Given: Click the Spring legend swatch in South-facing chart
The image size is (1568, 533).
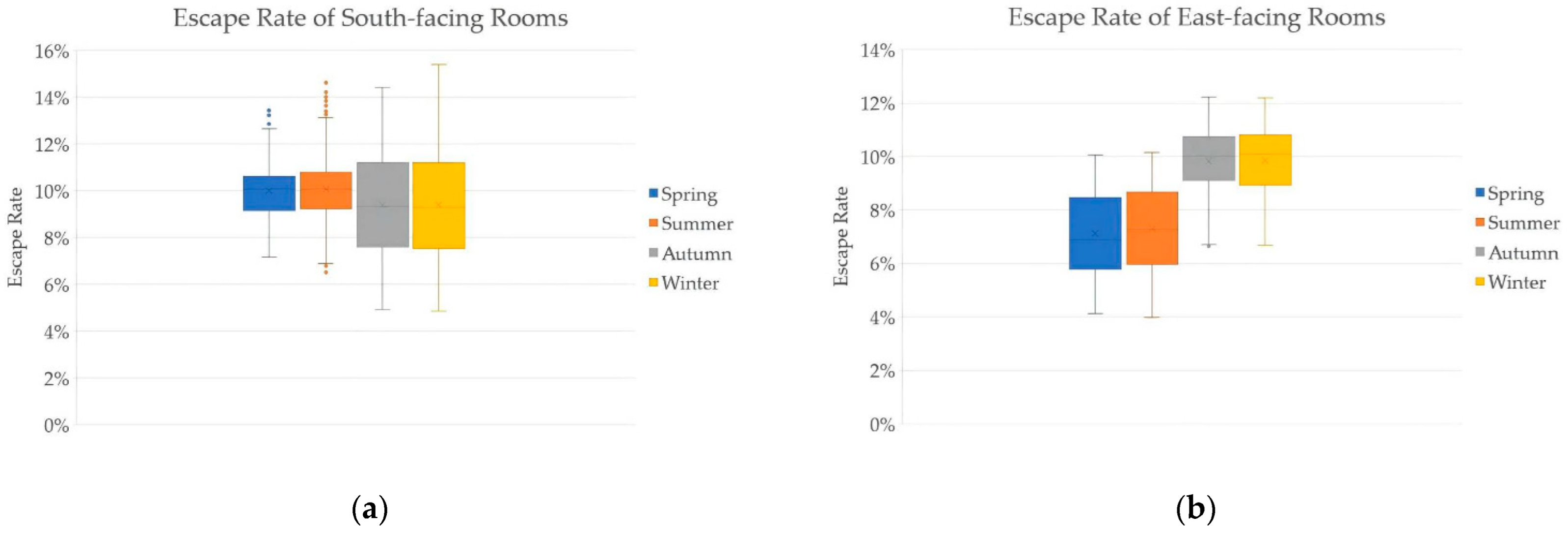Looking at the screenshot, I should [654, 193].
